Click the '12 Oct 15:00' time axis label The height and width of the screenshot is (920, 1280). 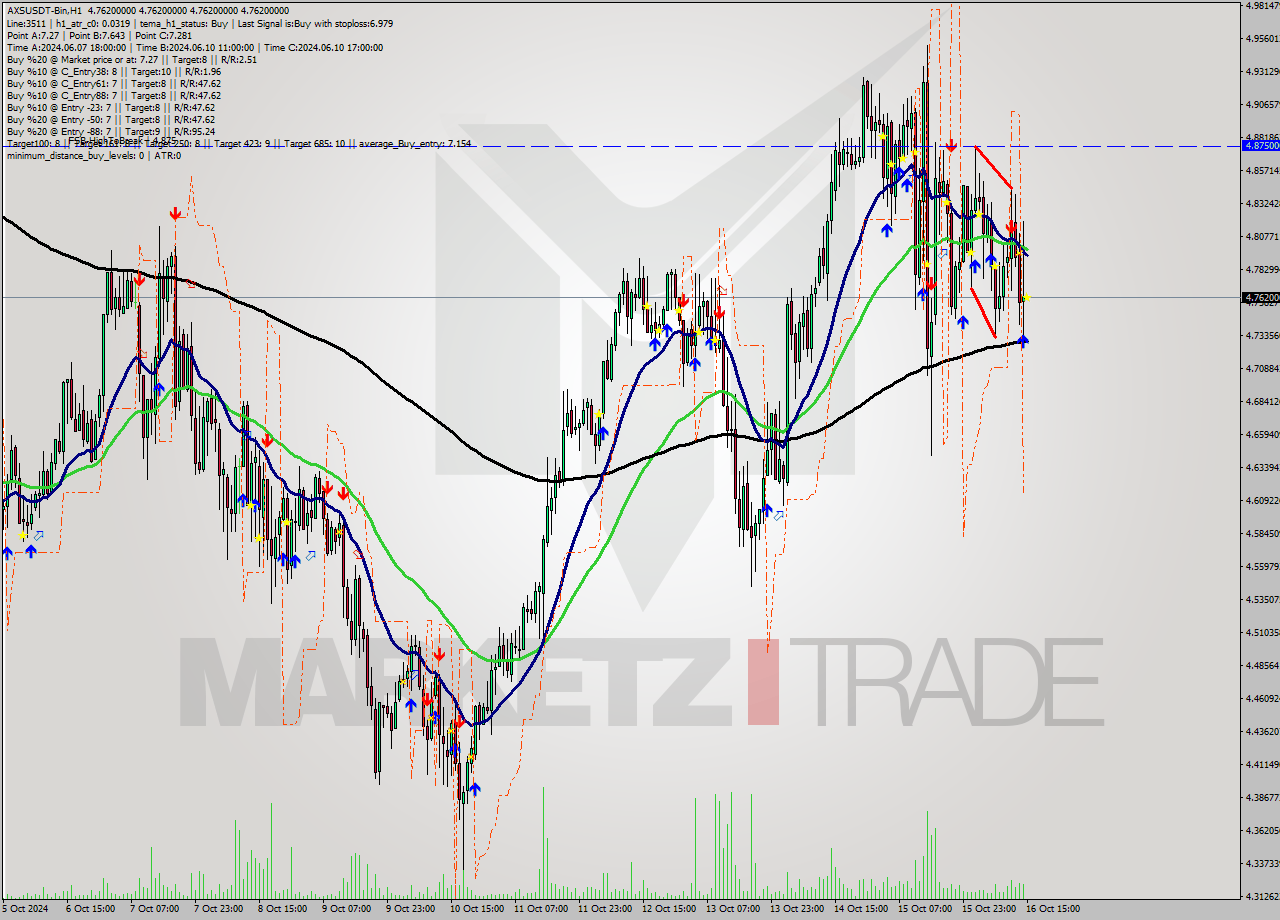(668, 909)
